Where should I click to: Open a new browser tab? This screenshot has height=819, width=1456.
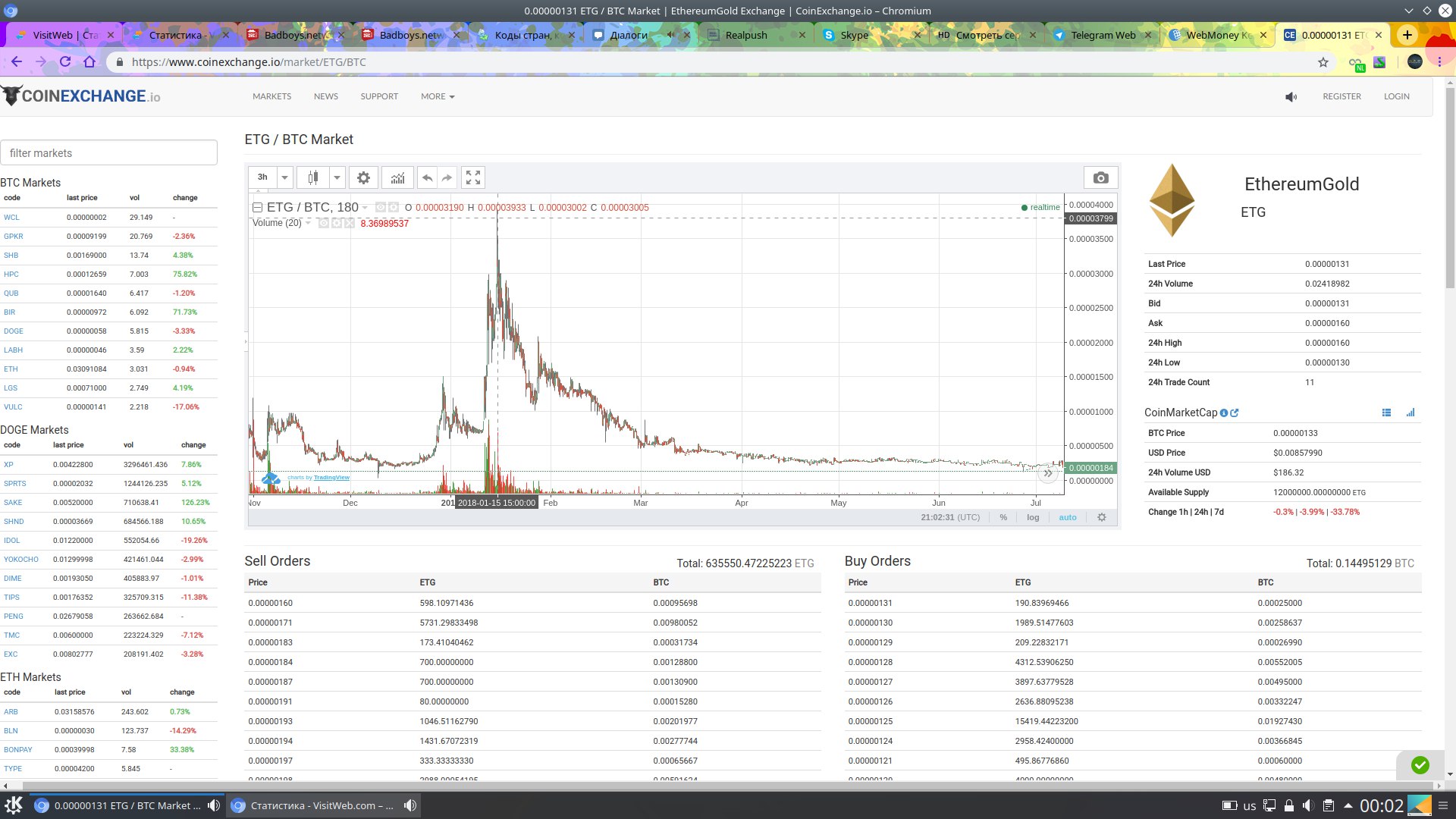coord(1407,35)
